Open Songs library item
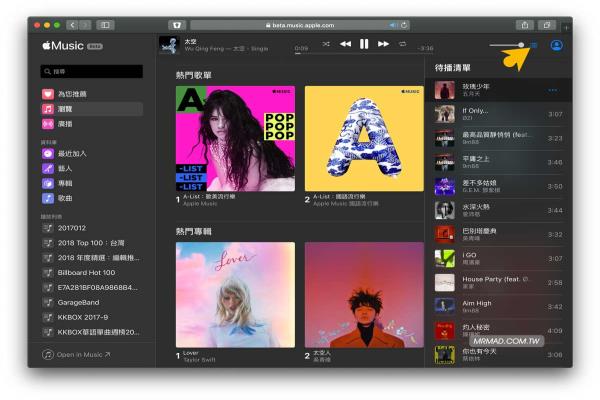Viewport: 600px width, 400px height. click(92, 198)
